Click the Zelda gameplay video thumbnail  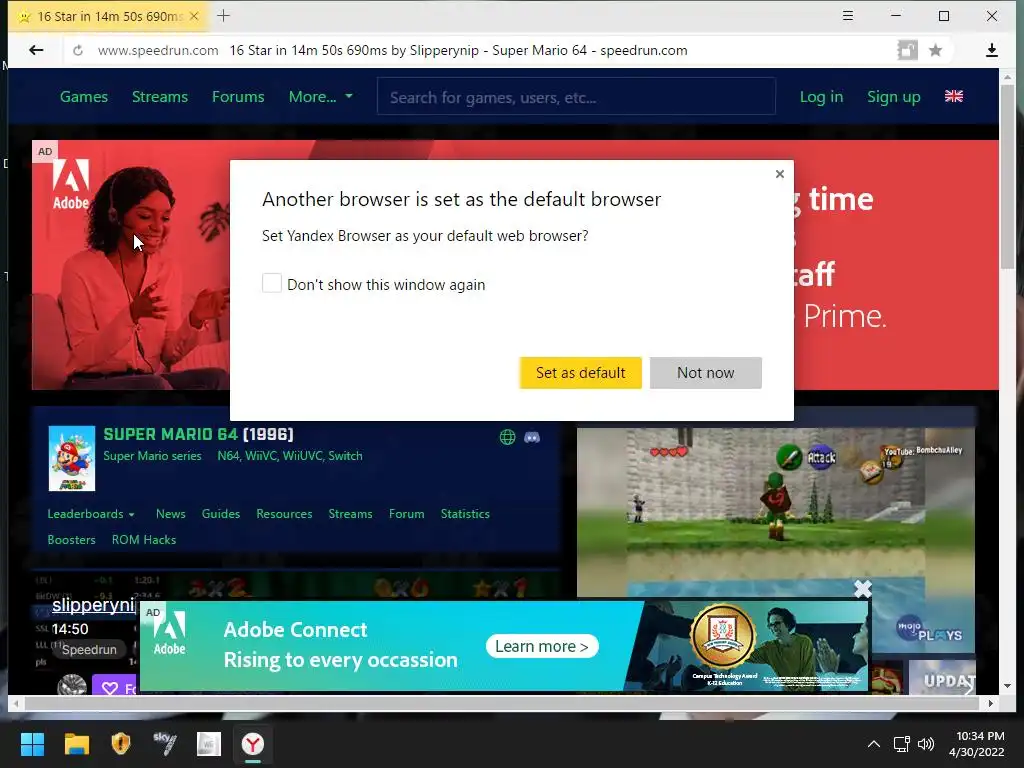(x=776, y=539)
